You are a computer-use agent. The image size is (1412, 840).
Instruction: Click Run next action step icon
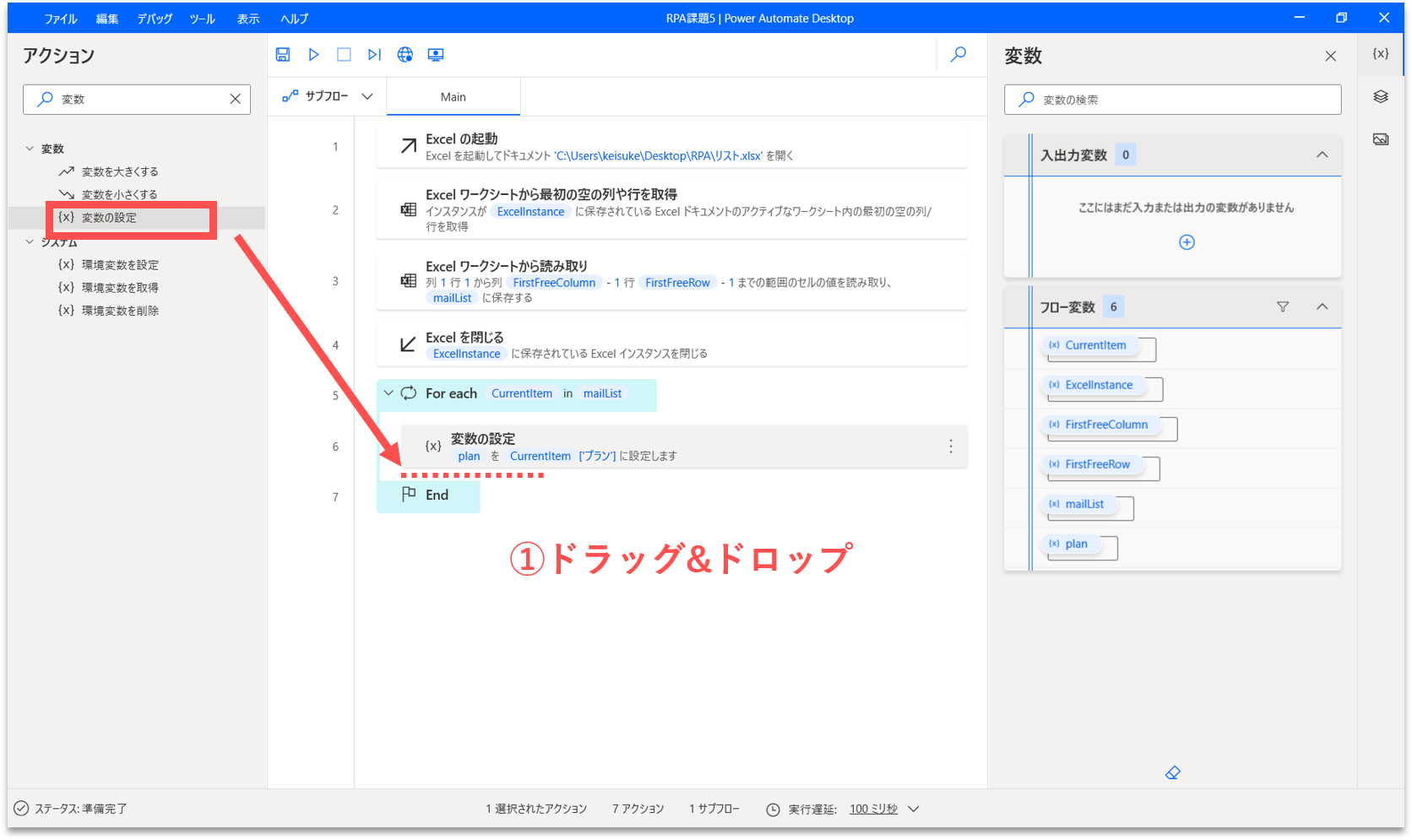pos(374,55)
